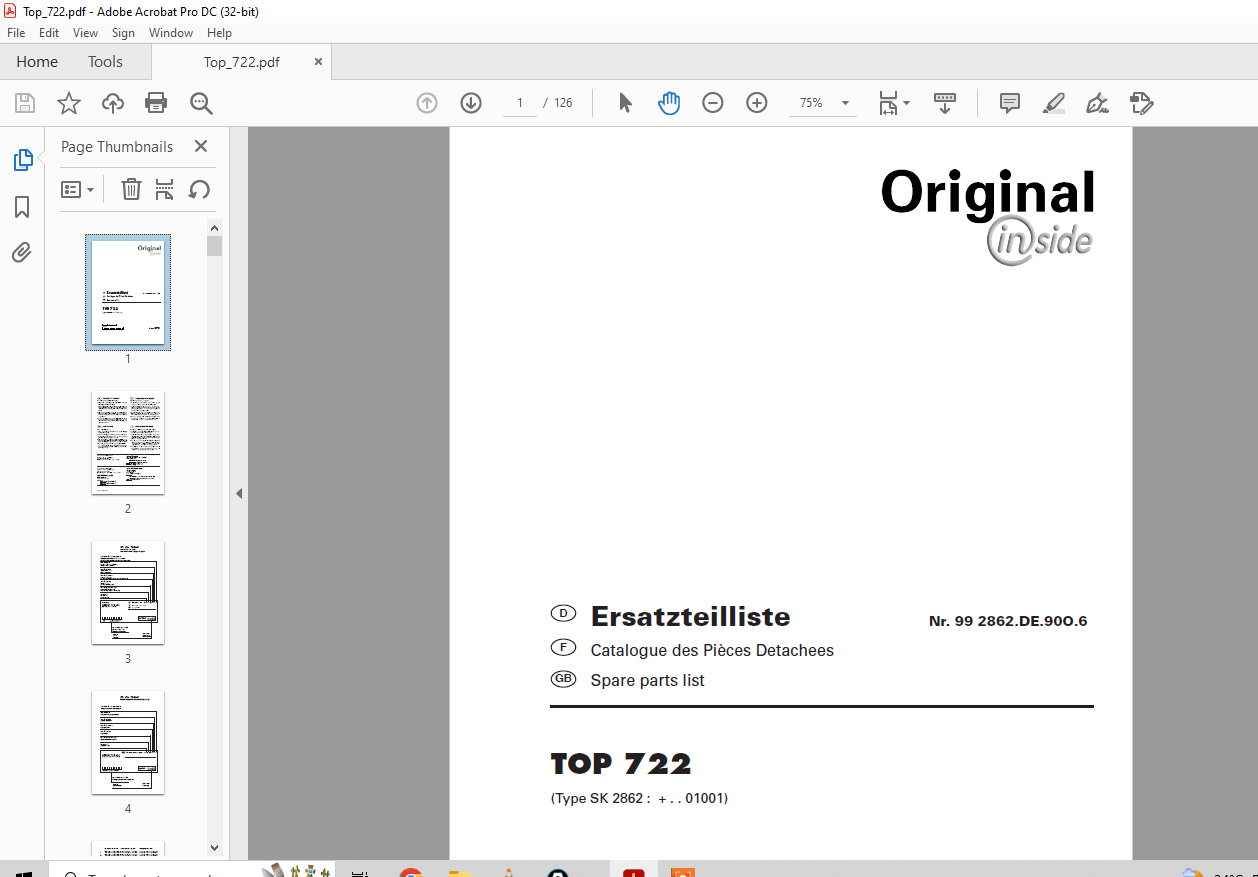Add file to starred with star icon

tap(68, 103)
